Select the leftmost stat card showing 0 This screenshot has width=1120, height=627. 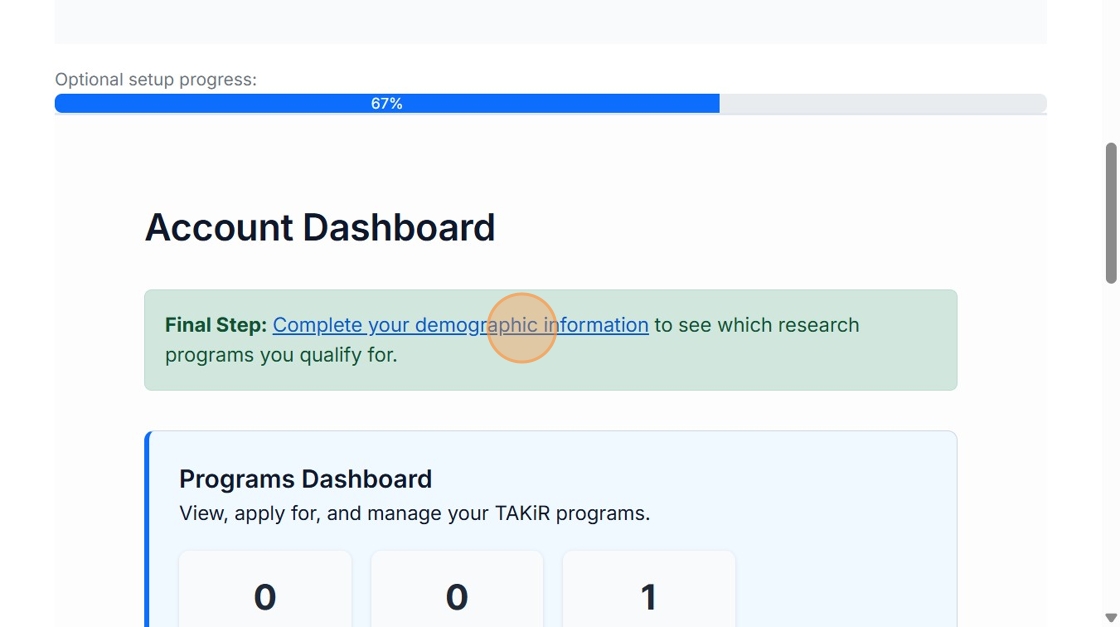pyautogui.click(x=265, y=590)
